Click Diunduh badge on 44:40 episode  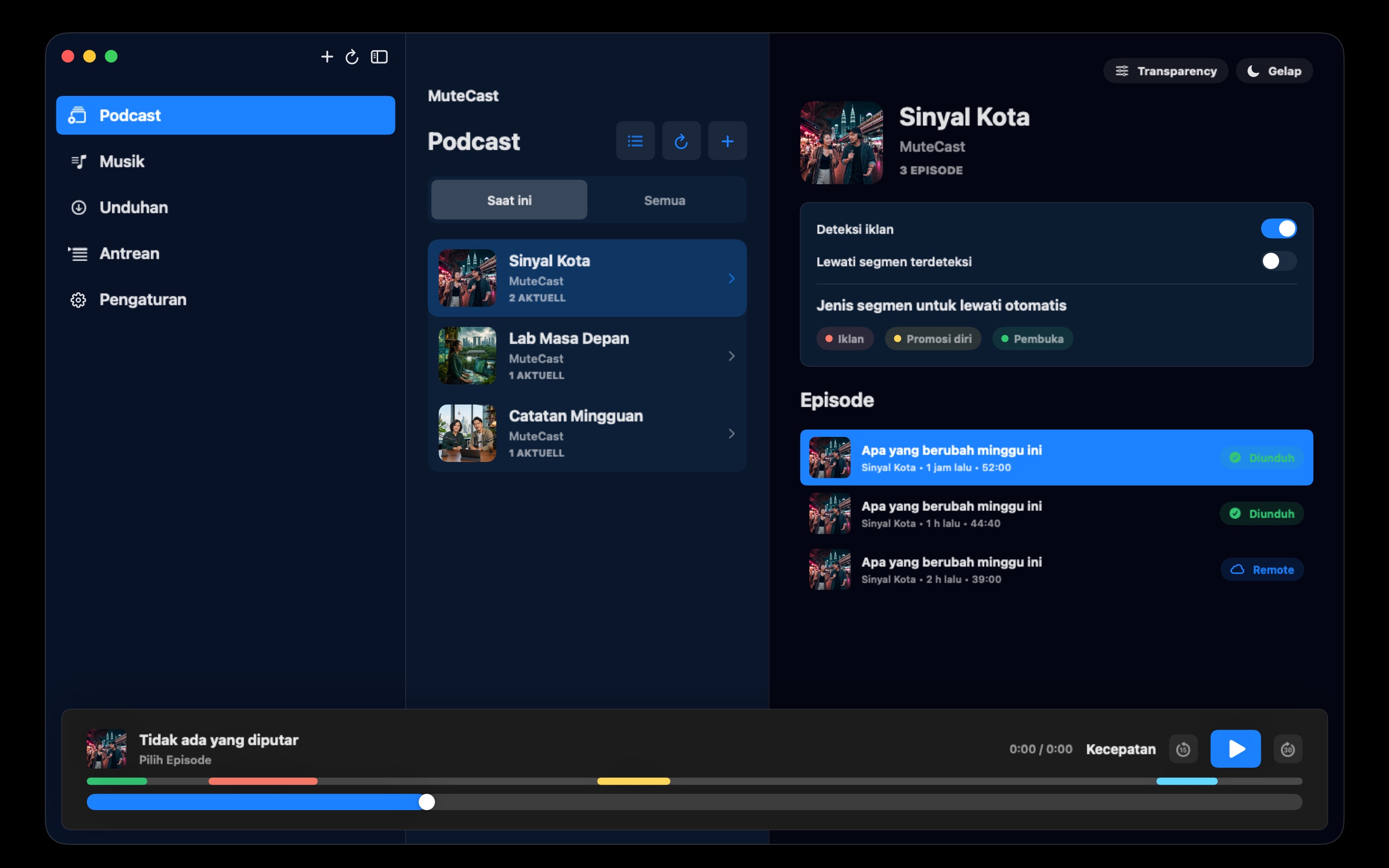pos(1262,513)
